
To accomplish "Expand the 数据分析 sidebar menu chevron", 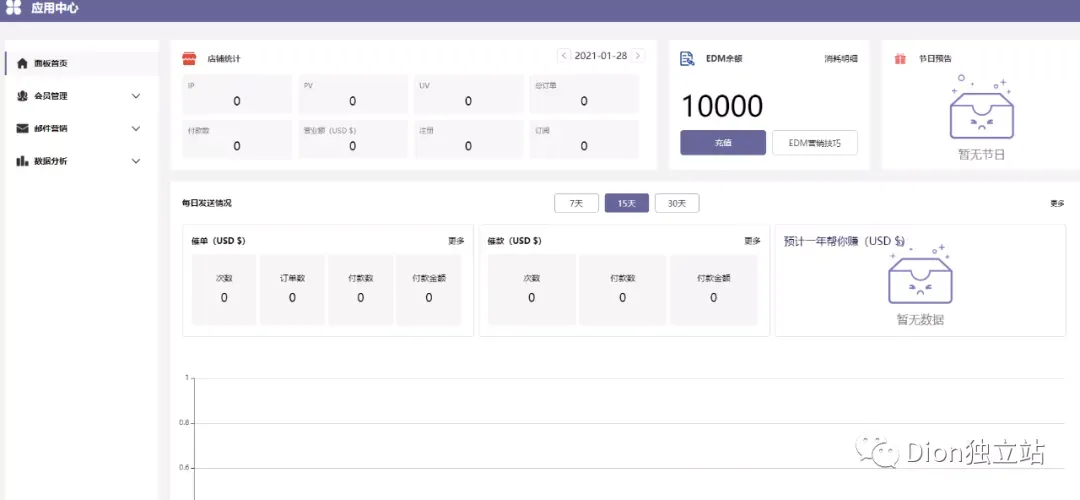I will [x=136, y=160].
